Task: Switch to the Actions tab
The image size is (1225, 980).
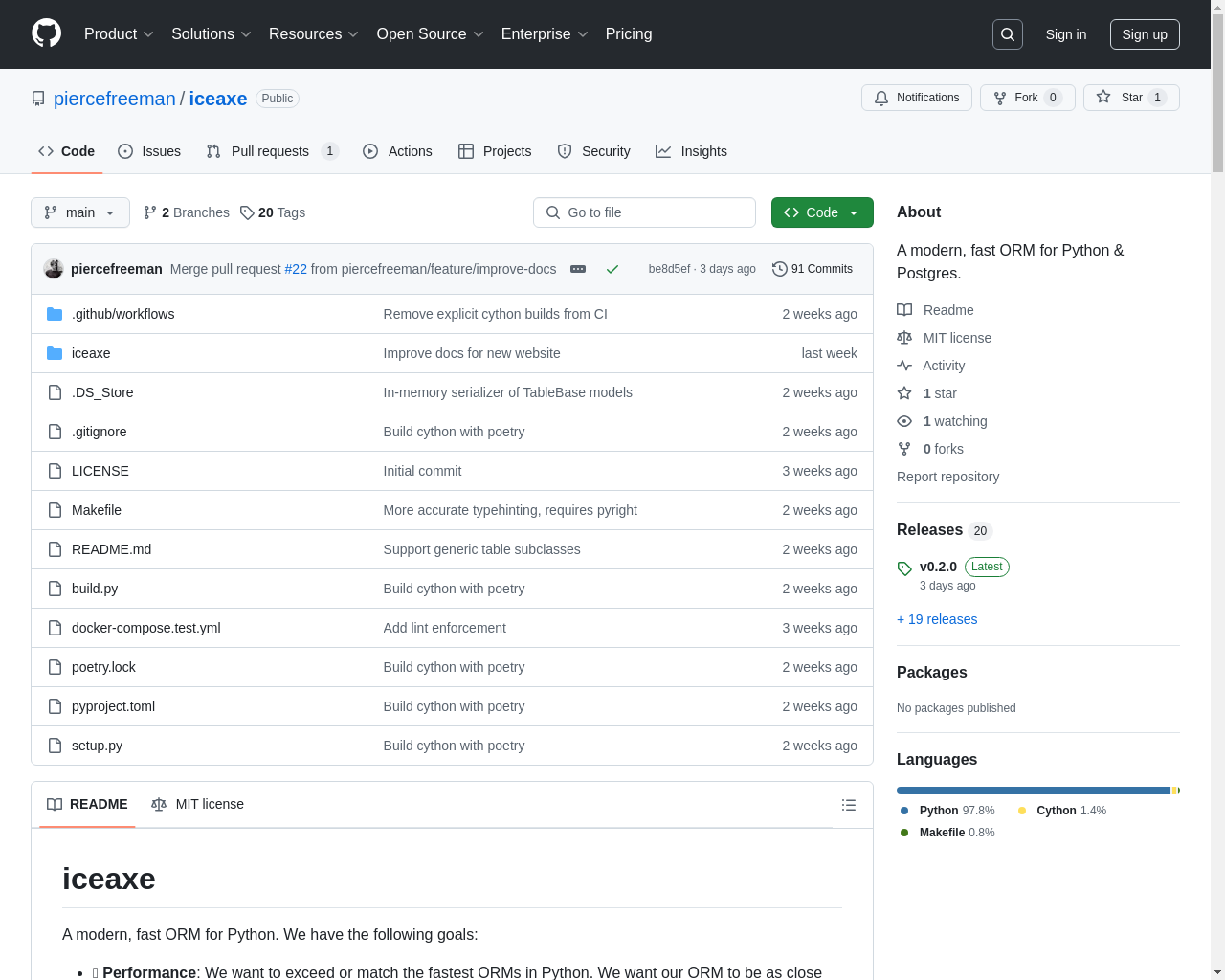Action: pyautogui.click(x=398, y=151)
